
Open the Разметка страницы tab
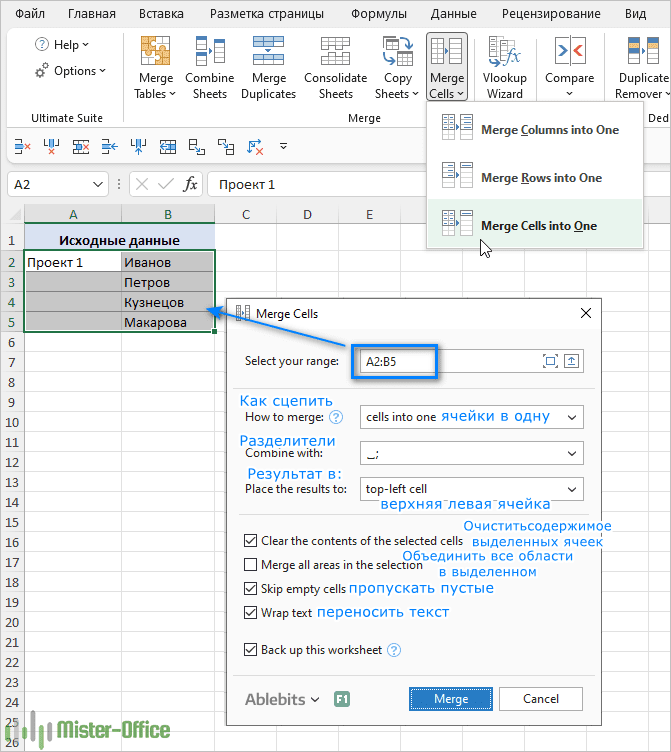(267, 13)
